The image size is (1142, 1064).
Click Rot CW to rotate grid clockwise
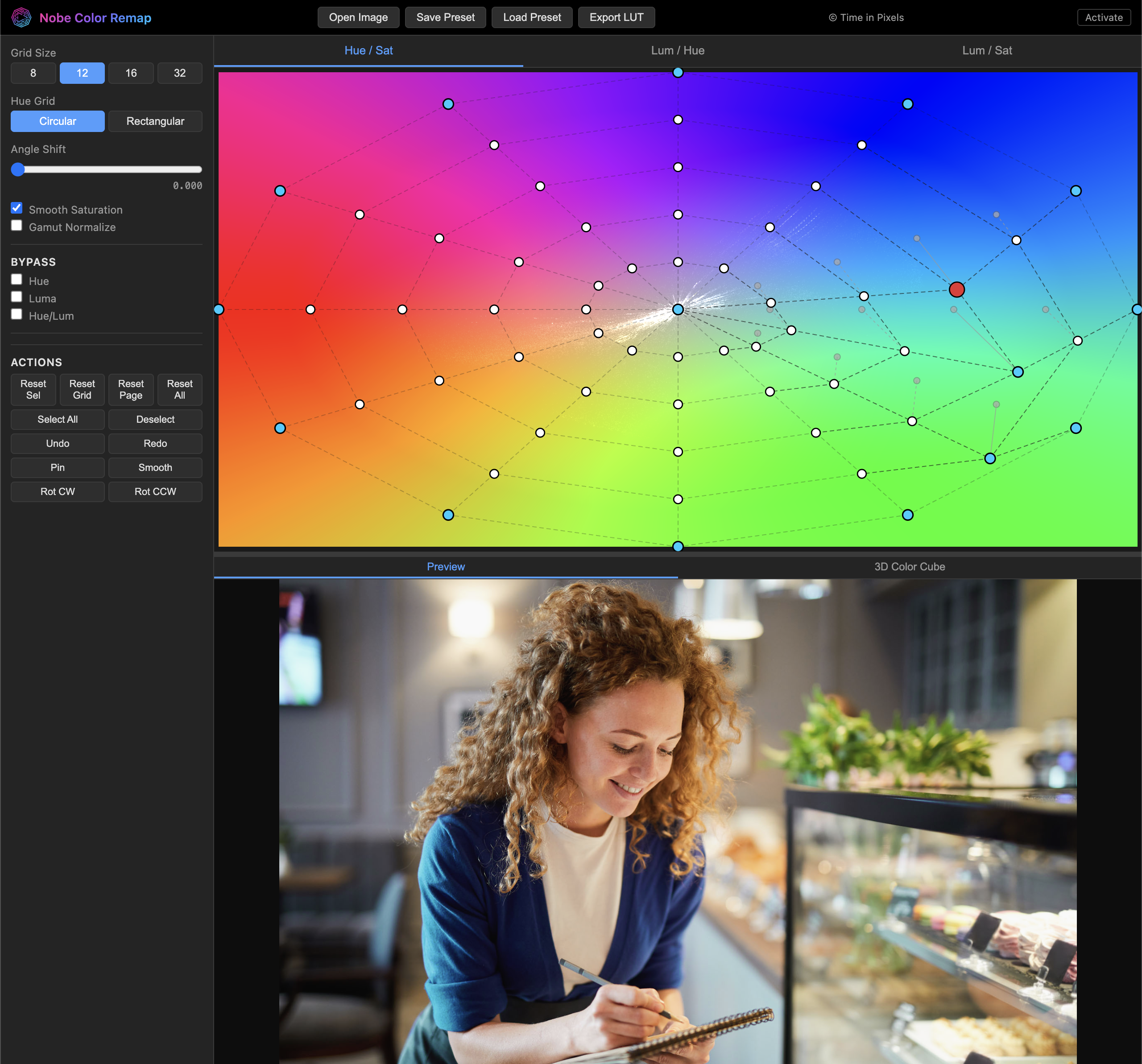click(x=58, y=491)
